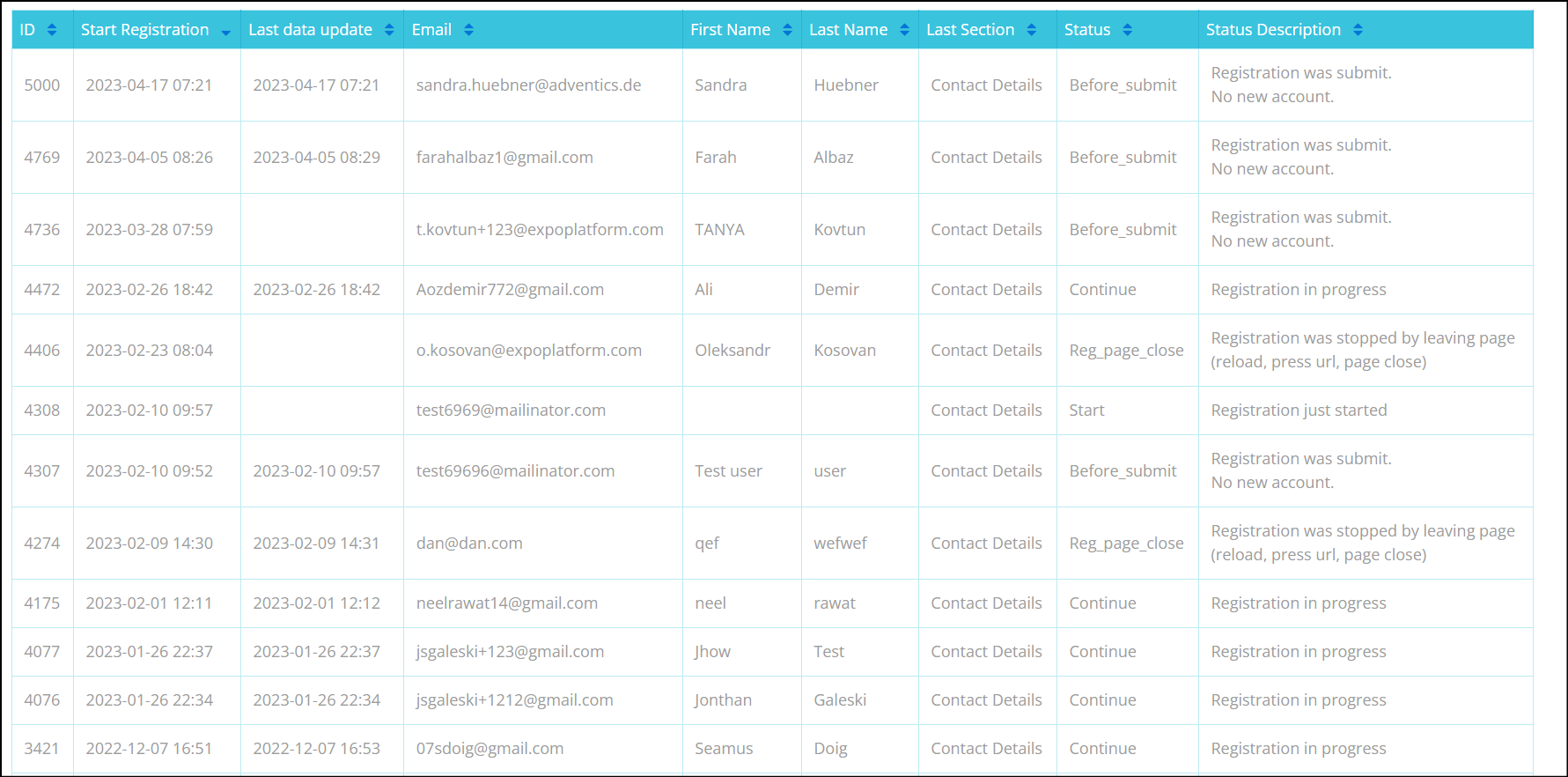1568x777 pixels.
Task: Click Contact Details in row 4736
Action: click(x=986, y=230)
